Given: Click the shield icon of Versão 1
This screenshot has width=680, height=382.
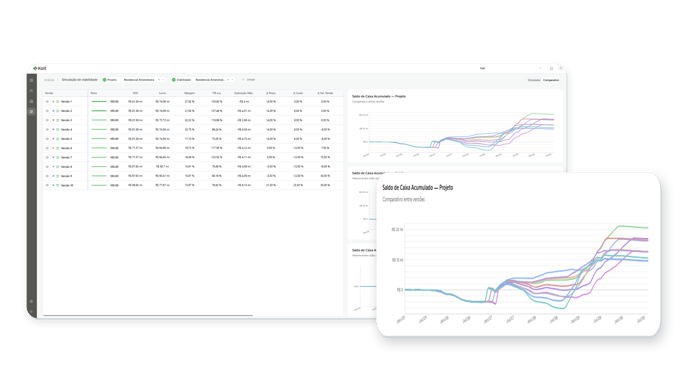Looking at the screenshot, I should click(58, 102).
